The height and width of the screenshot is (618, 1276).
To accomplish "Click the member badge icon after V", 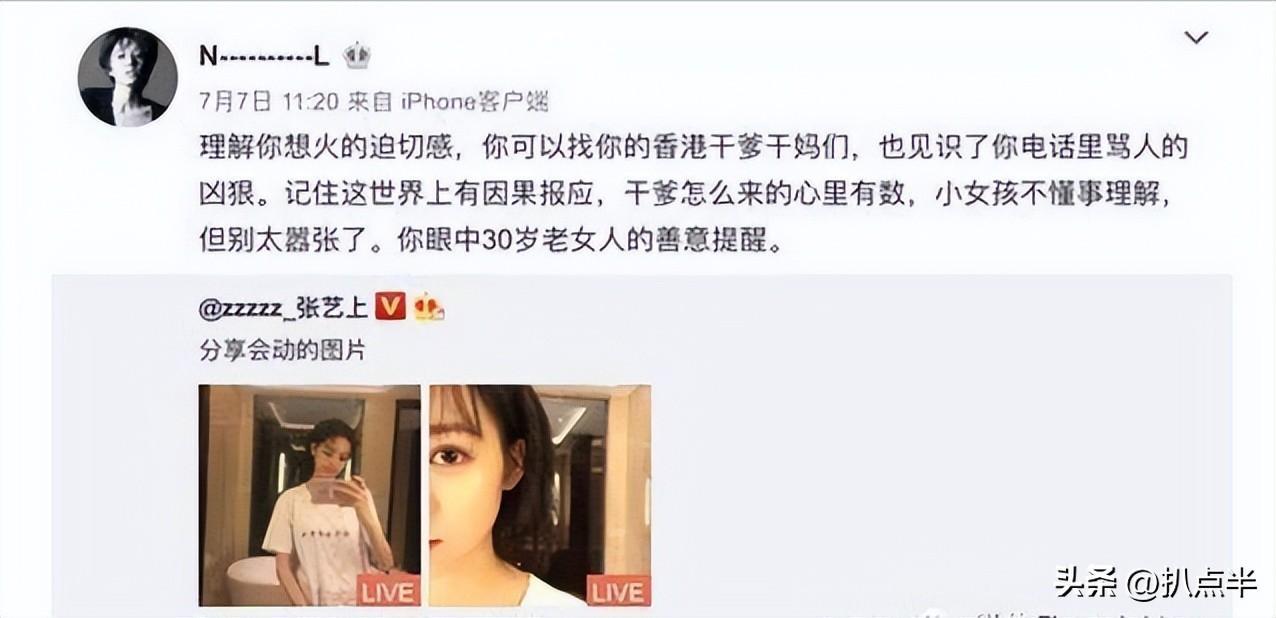I will [x=428, y=309].
